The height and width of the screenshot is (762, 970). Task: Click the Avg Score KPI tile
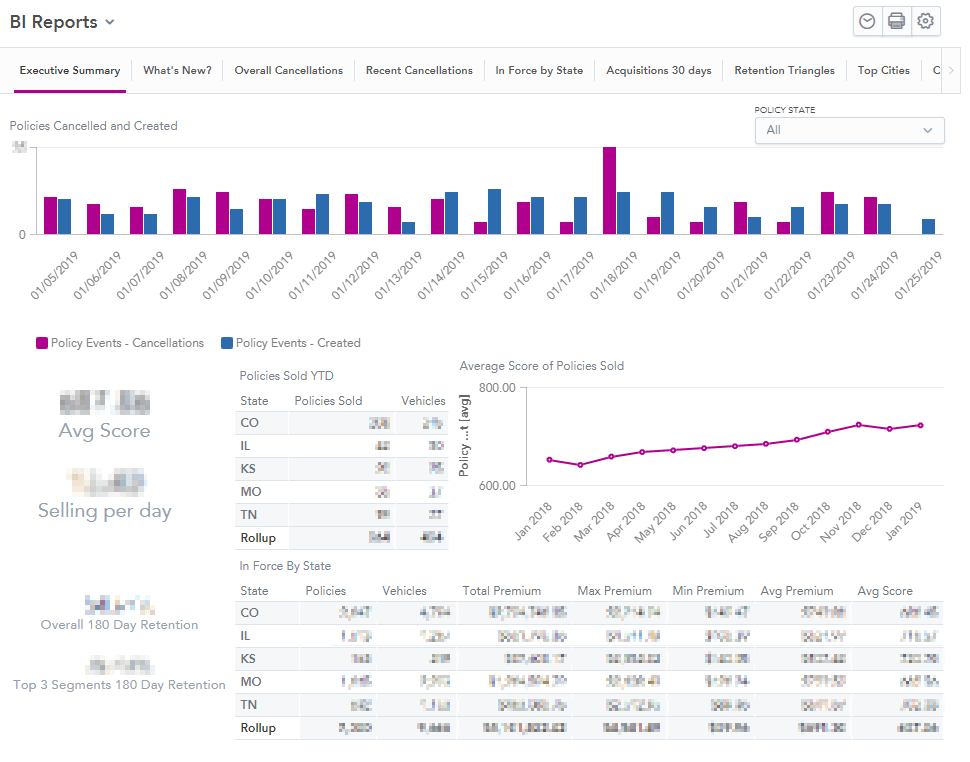[x=104, y=415]
